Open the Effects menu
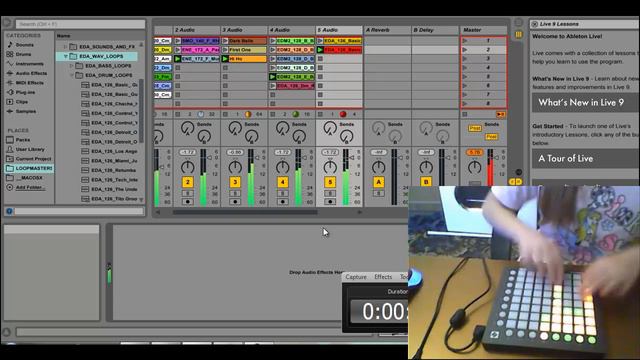 coord(383,277)
